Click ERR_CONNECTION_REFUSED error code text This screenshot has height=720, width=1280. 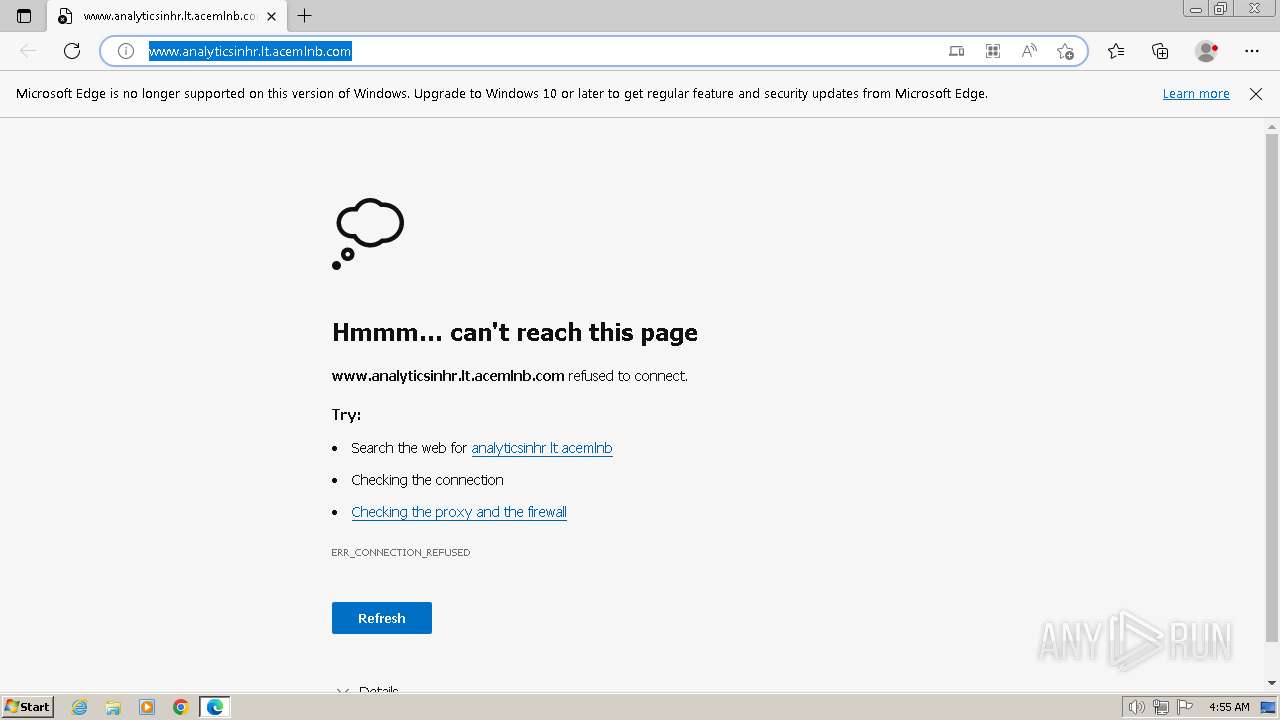point(401,552)
